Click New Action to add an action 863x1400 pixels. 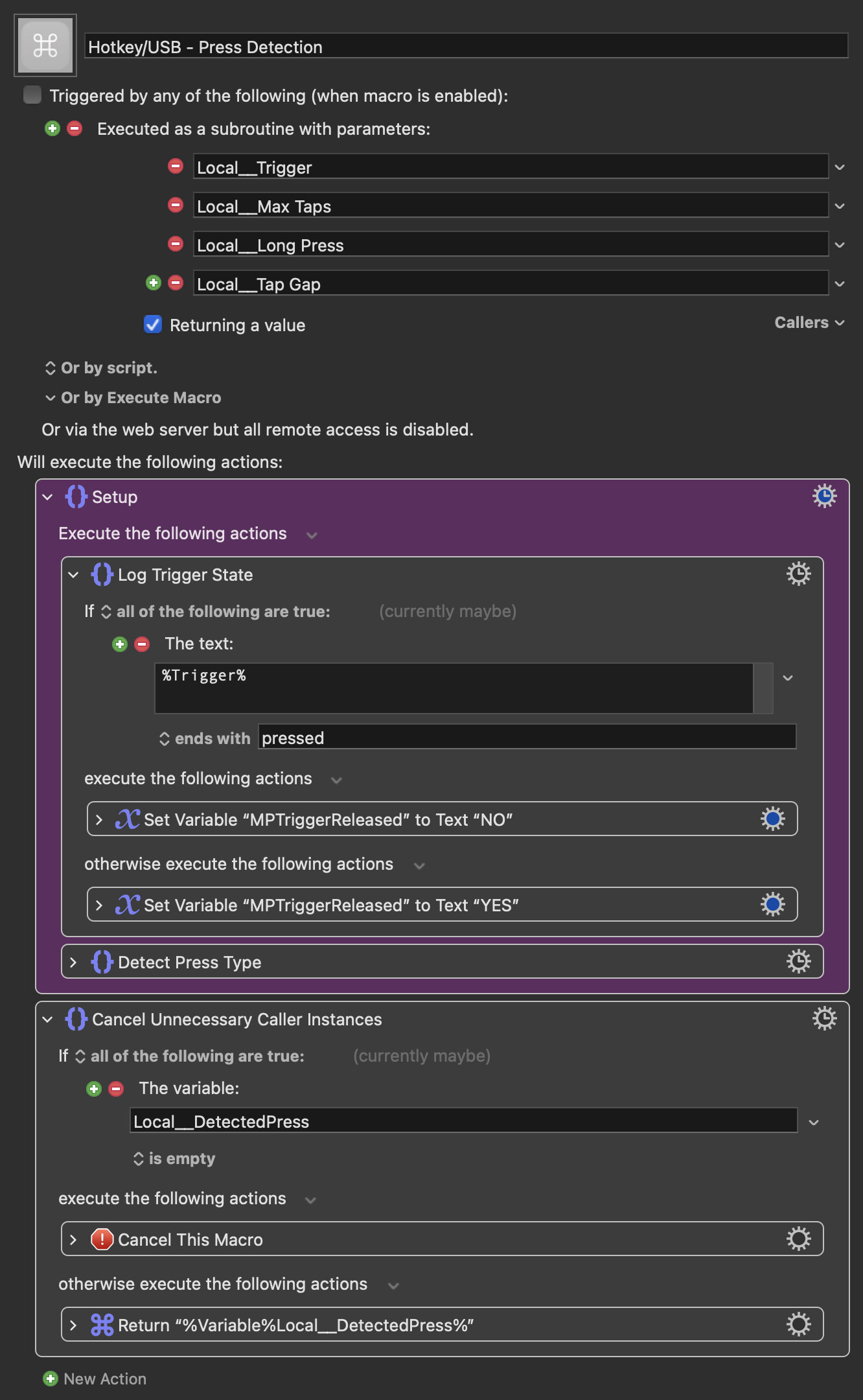95,1379
